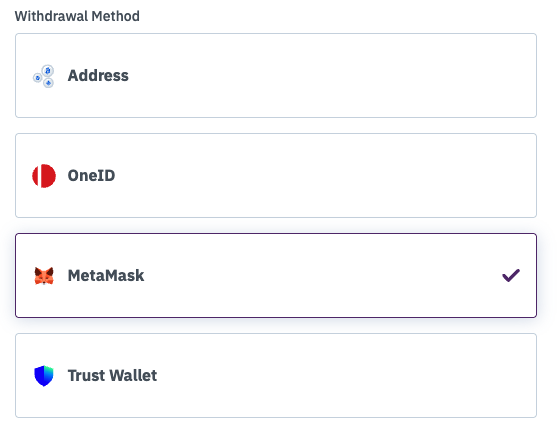
Task: Click the red OneID logo
Action: pyautogui.click(x=44, y=176)
